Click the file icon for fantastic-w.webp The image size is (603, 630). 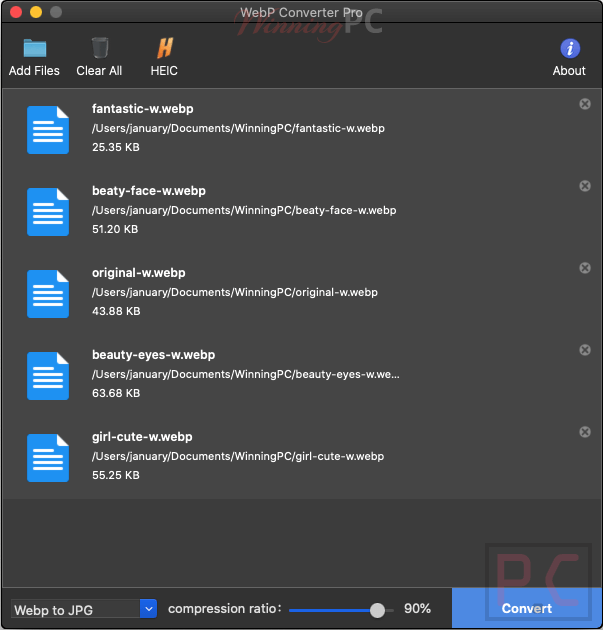pos(48,130)
